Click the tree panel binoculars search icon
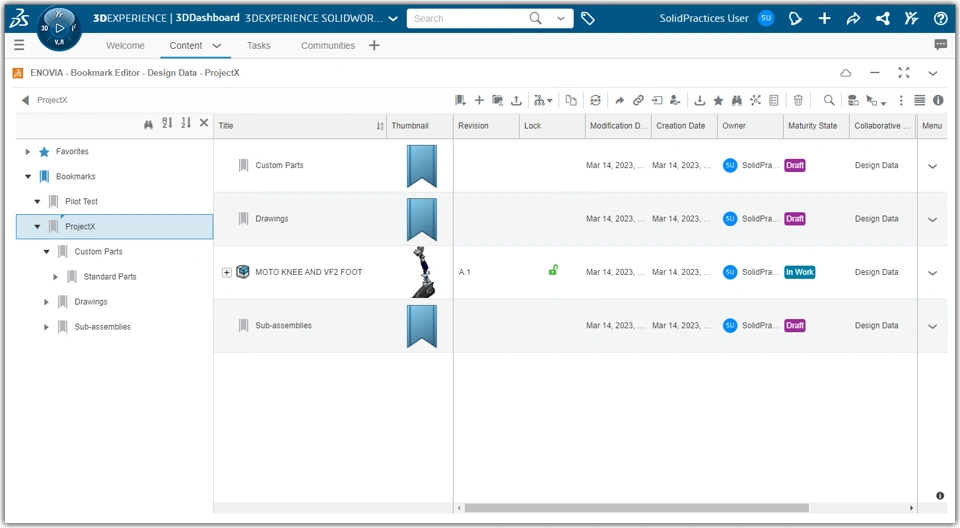 [148, 124]
